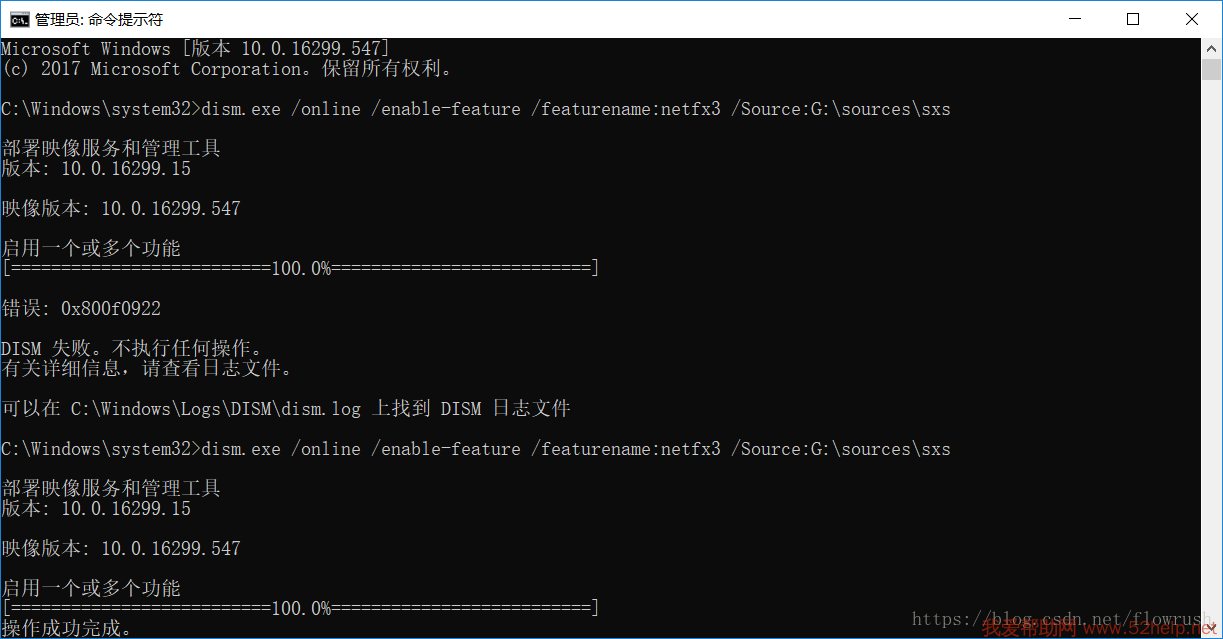Click the DISM 失败 failure message line
The image size is (1223, 639).
pyautogui.click(x=132, y=348)
